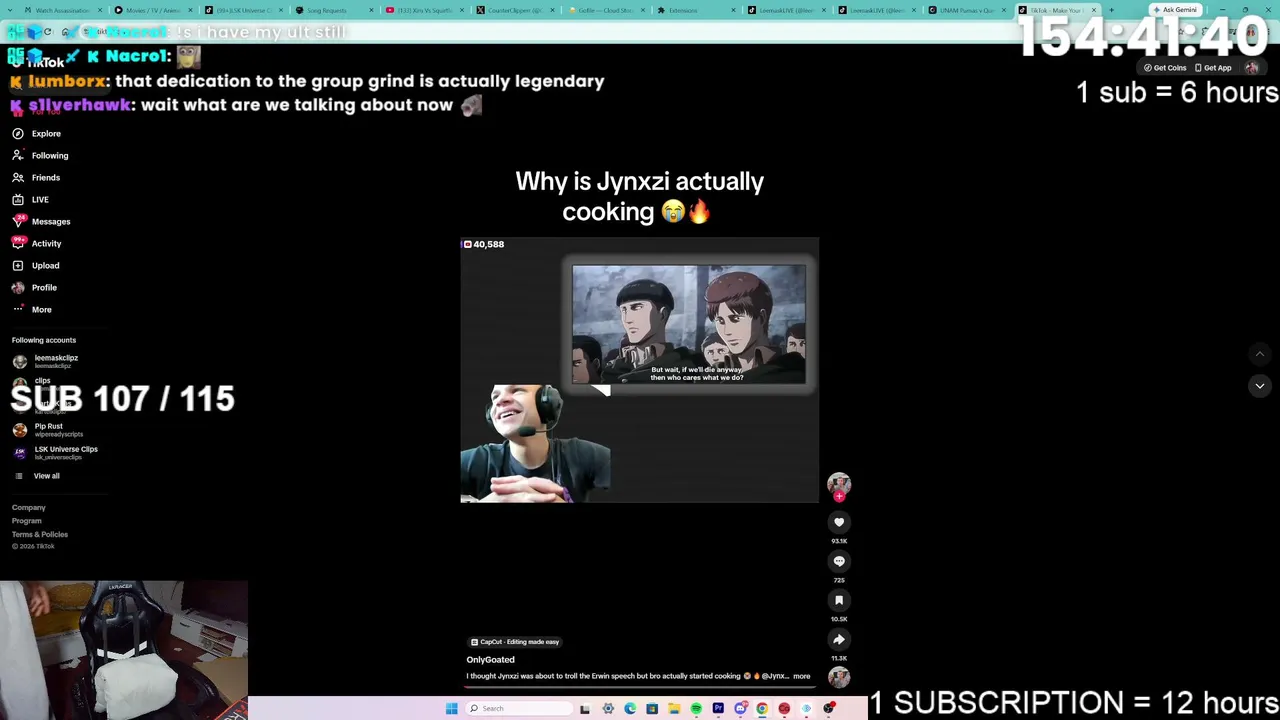Open Microsoft Edge from the taskbar

(630, 709)
